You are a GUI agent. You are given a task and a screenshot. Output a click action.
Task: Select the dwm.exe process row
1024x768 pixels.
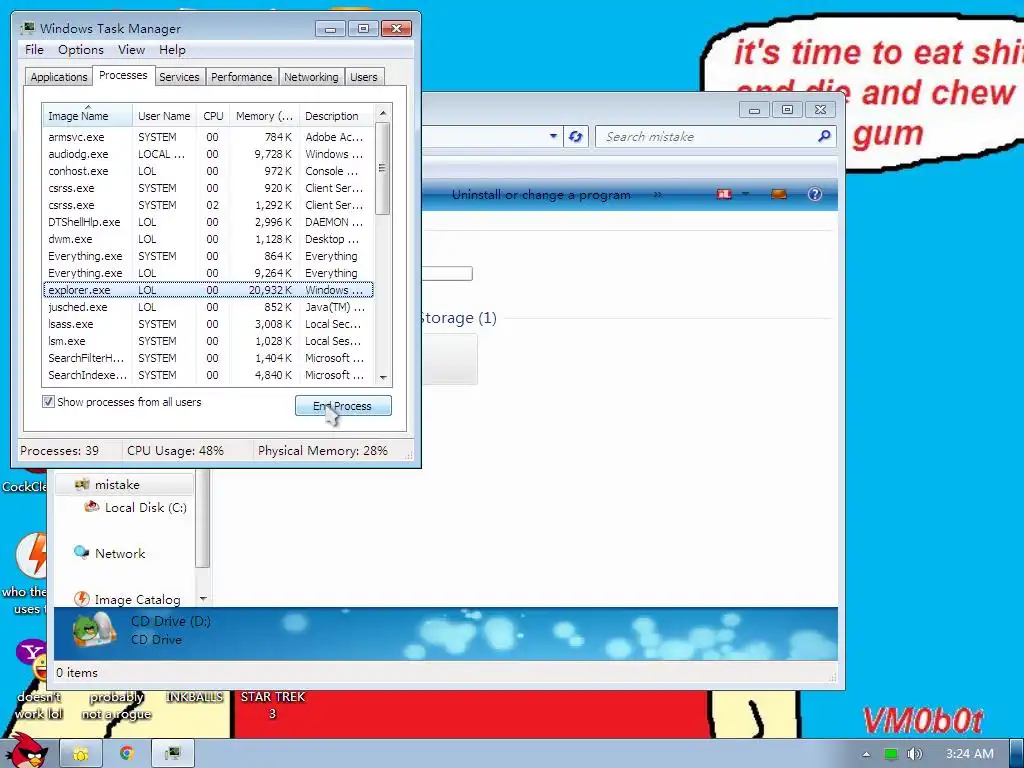pyautogui.click(x=208, y=239)
